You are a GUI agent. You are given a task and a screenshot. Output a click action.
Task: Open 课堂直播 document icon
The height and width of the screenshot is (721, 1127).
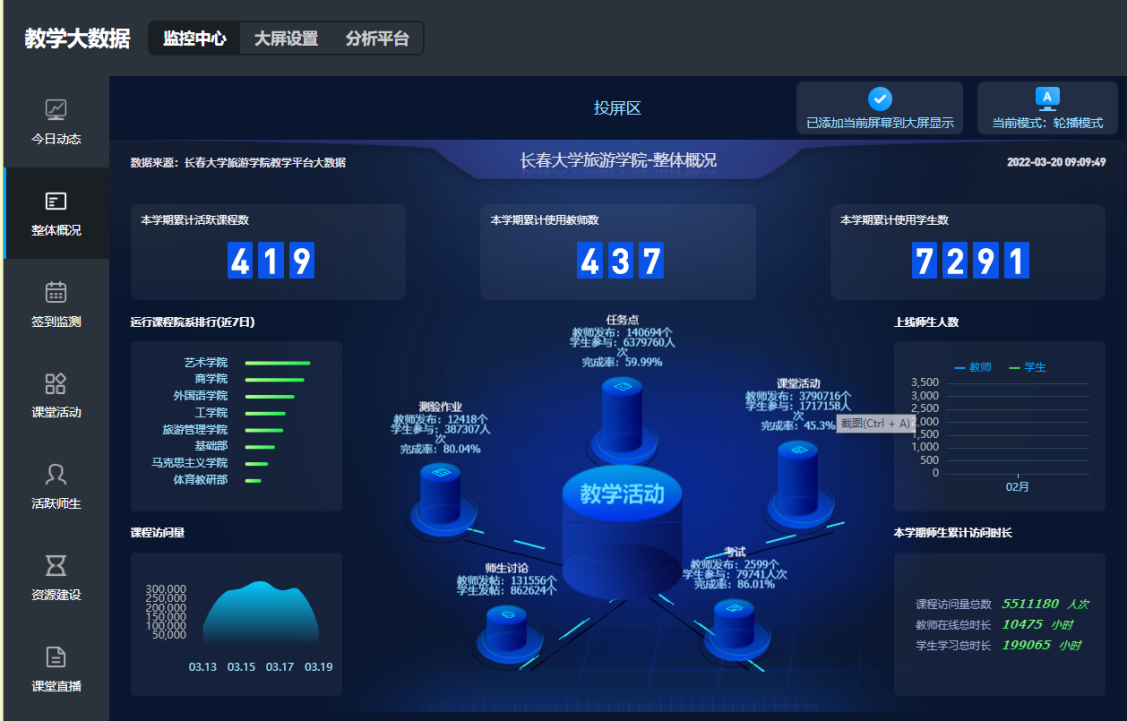point(56,657)
